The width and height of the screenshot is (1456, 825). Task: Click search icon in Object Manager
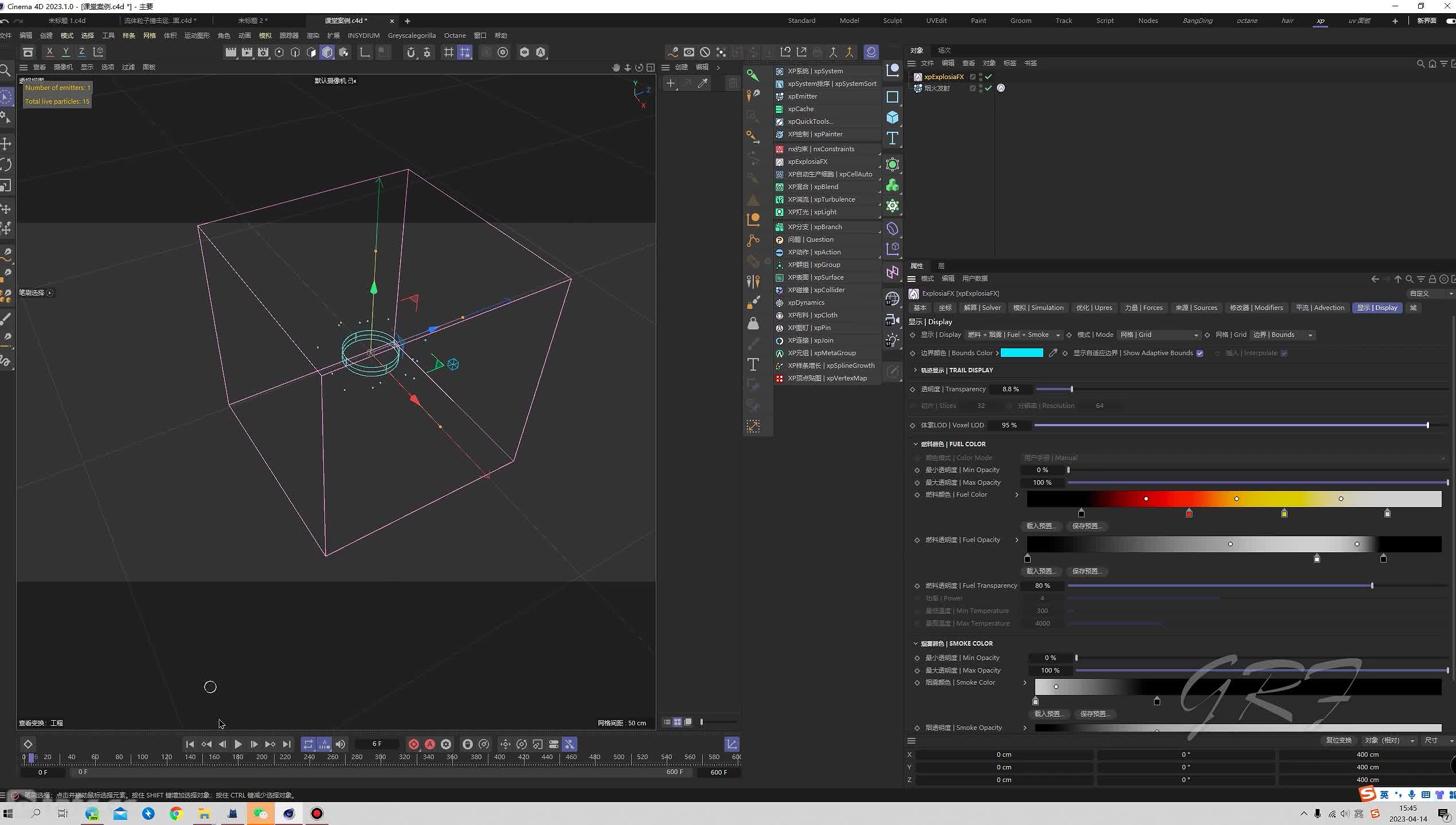click(1420, 64)
